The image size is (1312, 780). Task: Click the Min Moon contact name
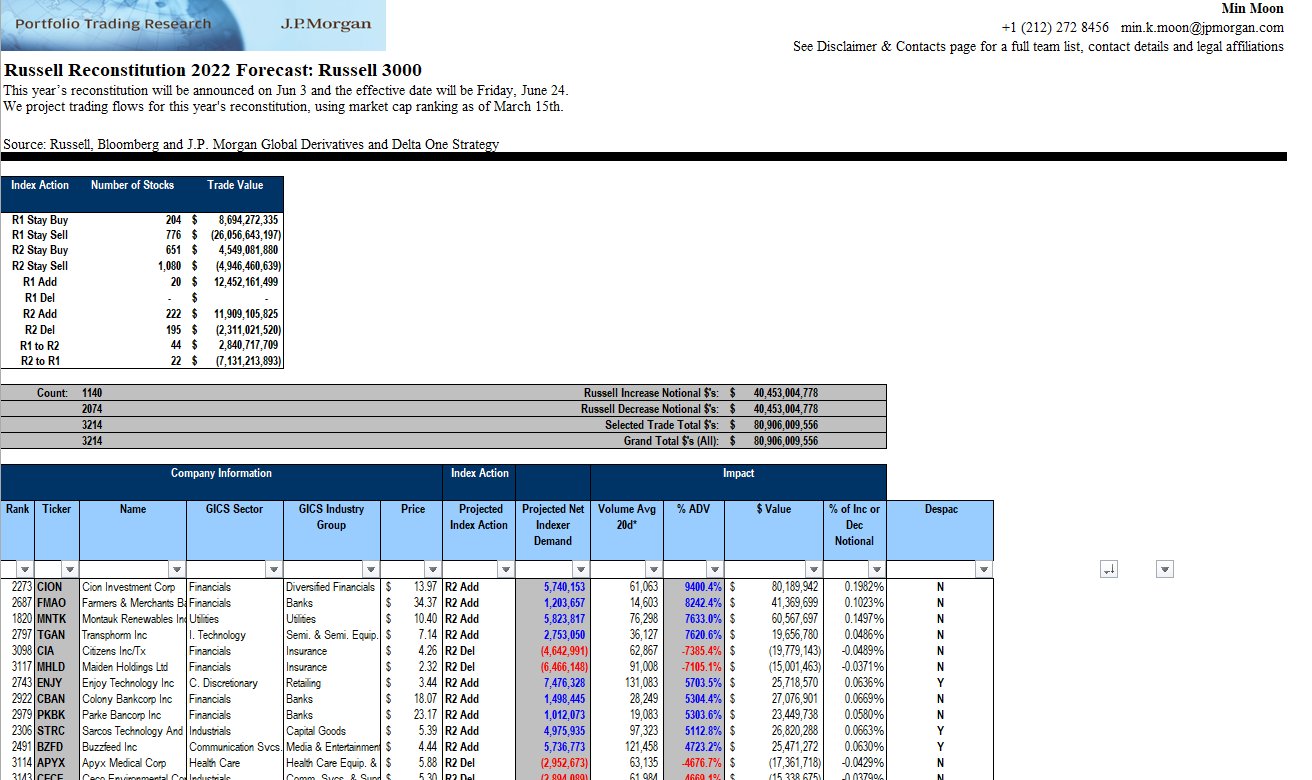(x=1253, y=9)
